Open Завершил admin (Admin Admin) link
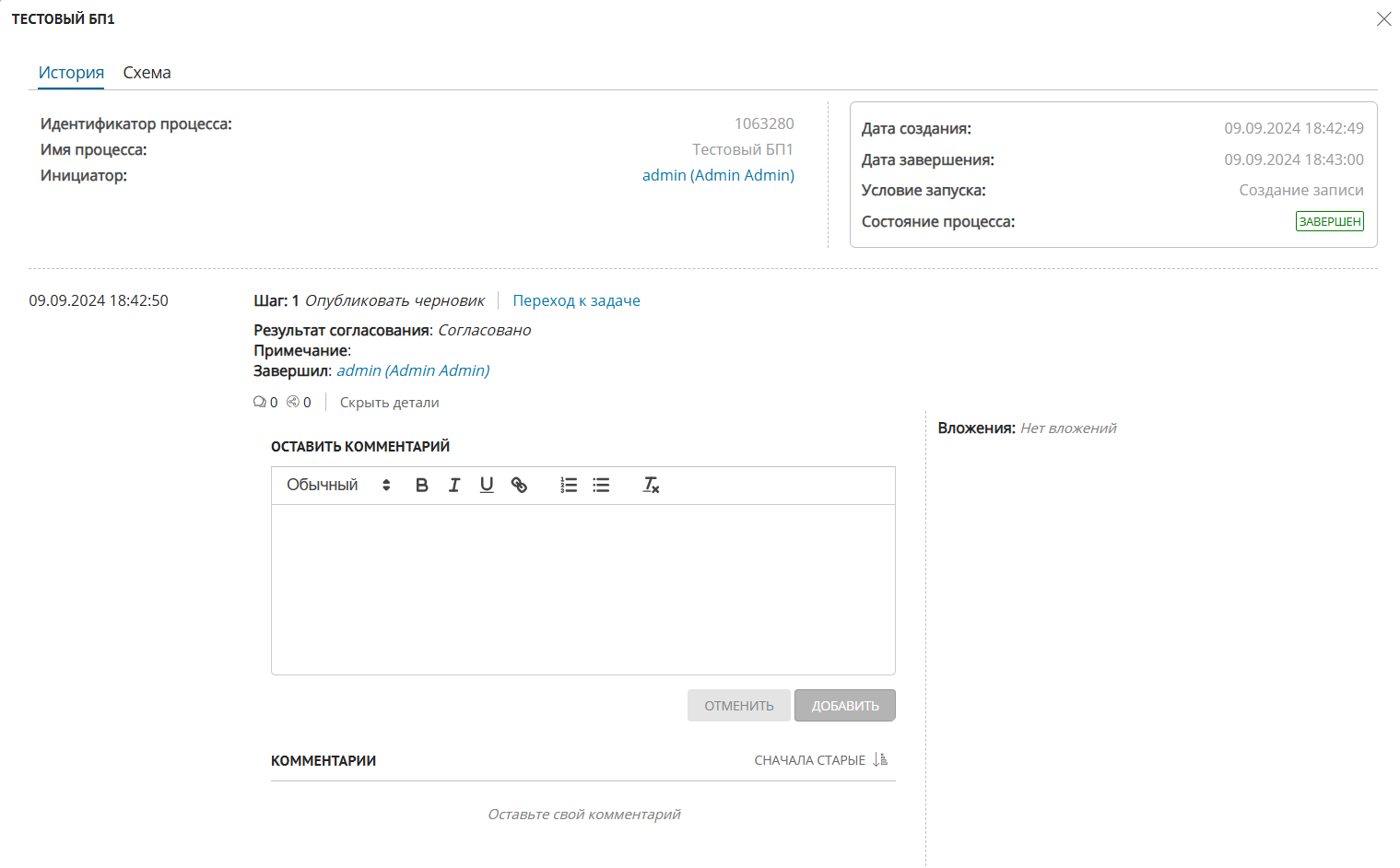This screenshot has width=1400, height=868. [x=413, y=370]
